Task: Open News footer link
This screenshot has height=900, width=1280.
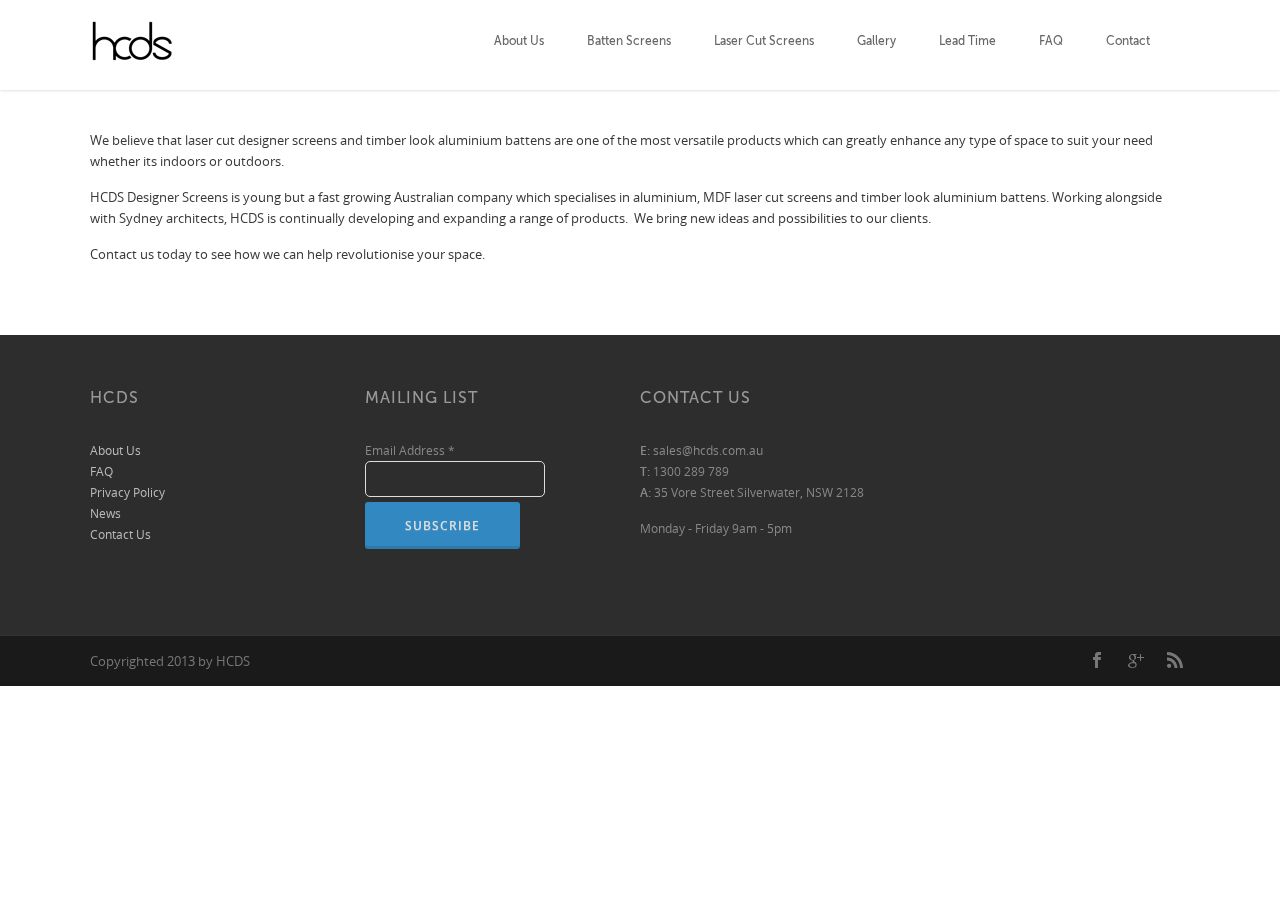Action: 105,514
